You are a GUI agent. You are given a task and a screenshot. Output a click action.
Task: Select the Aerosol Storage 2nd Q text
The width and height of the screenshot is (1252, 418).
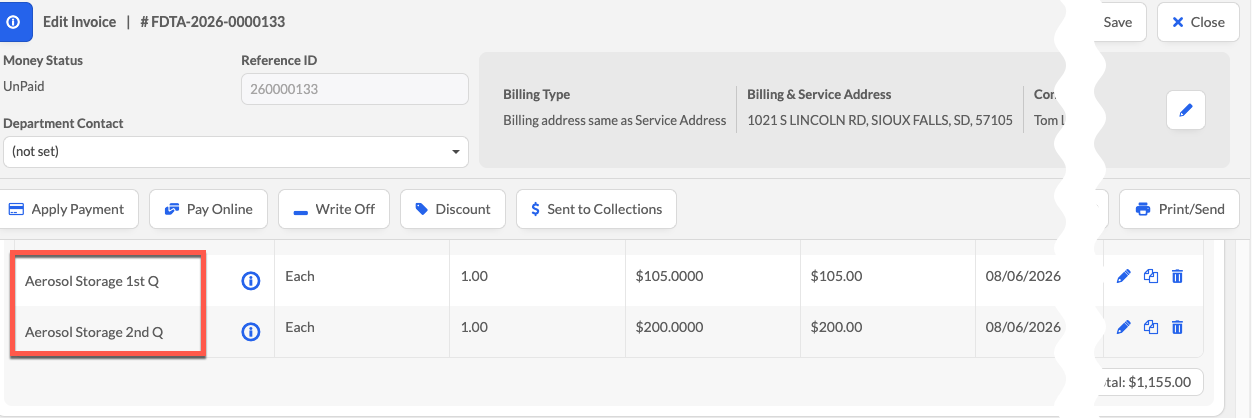[x=94, y=332]
